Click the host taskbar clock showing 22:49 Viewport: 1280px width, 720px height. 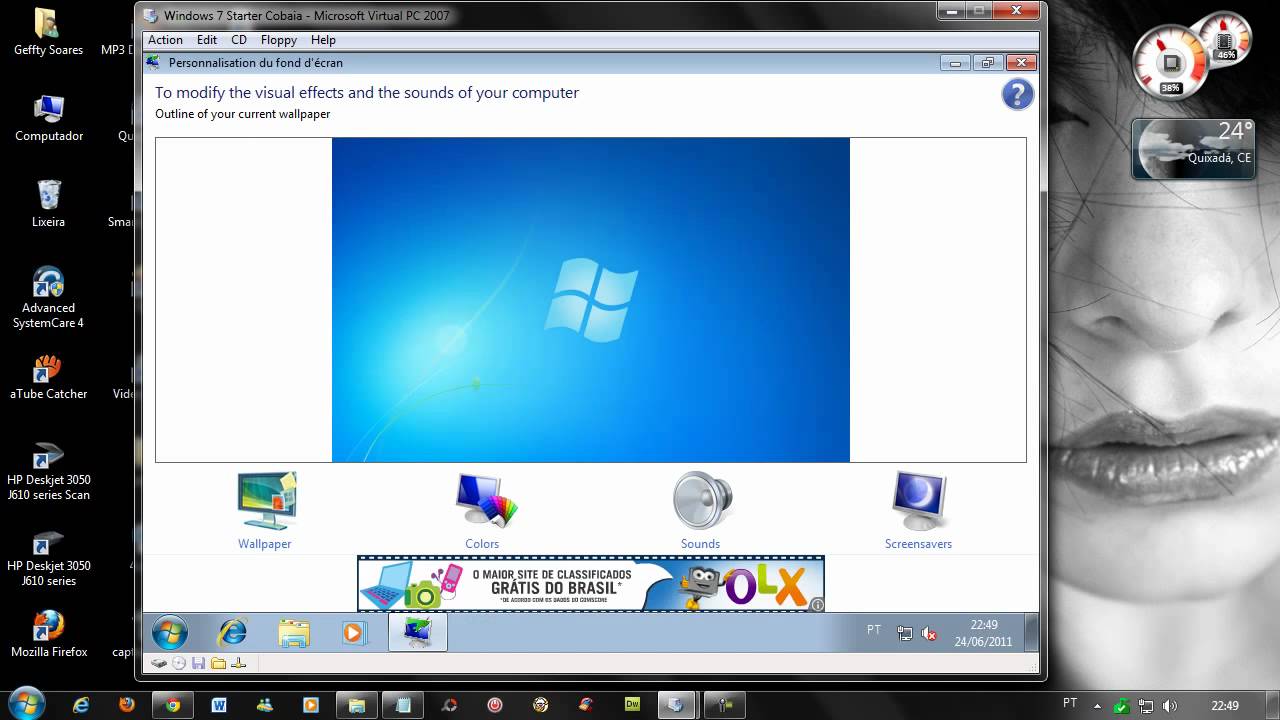[x=1225, y=705]
